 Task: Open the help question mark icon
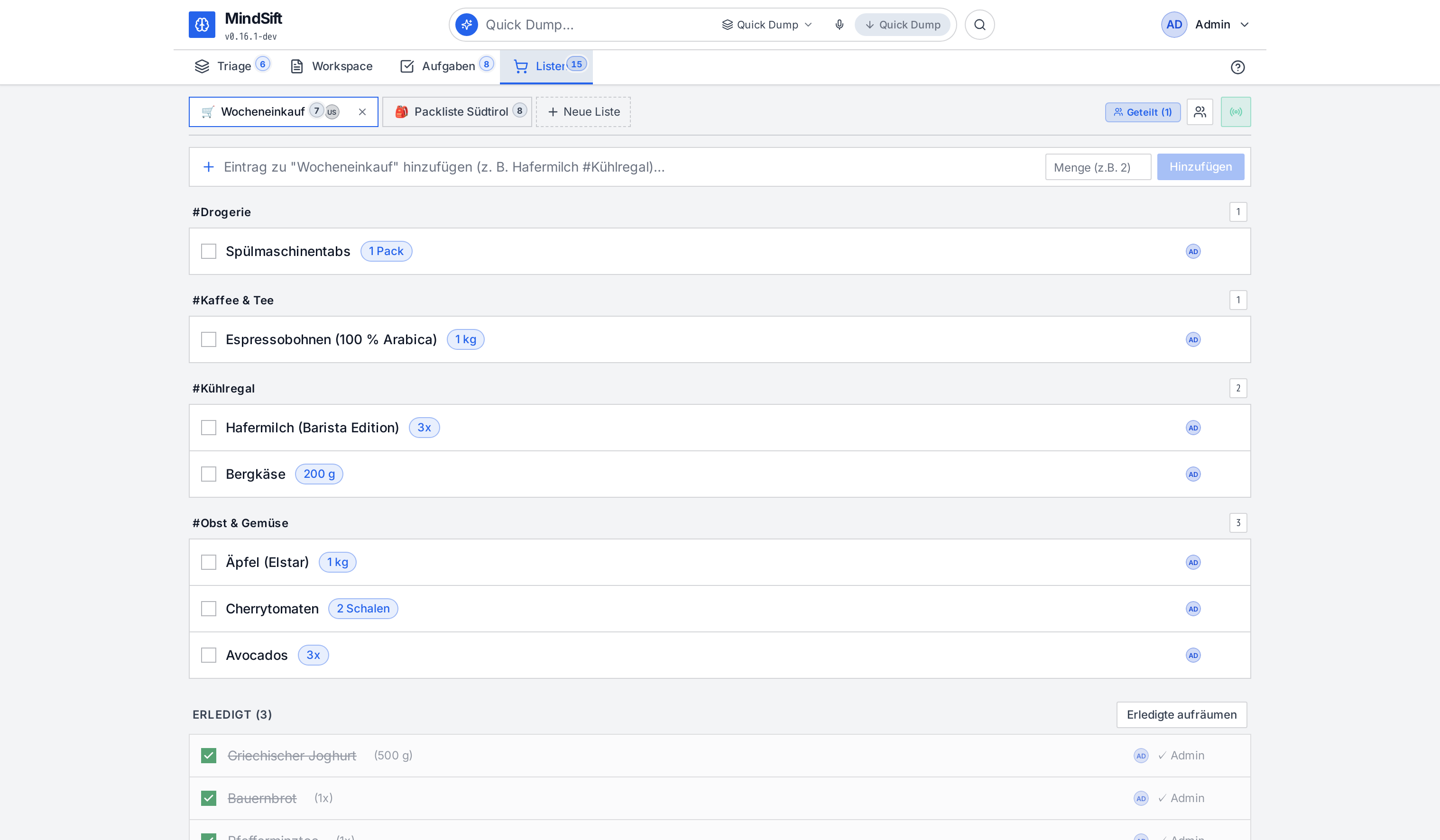[1237, 67]
